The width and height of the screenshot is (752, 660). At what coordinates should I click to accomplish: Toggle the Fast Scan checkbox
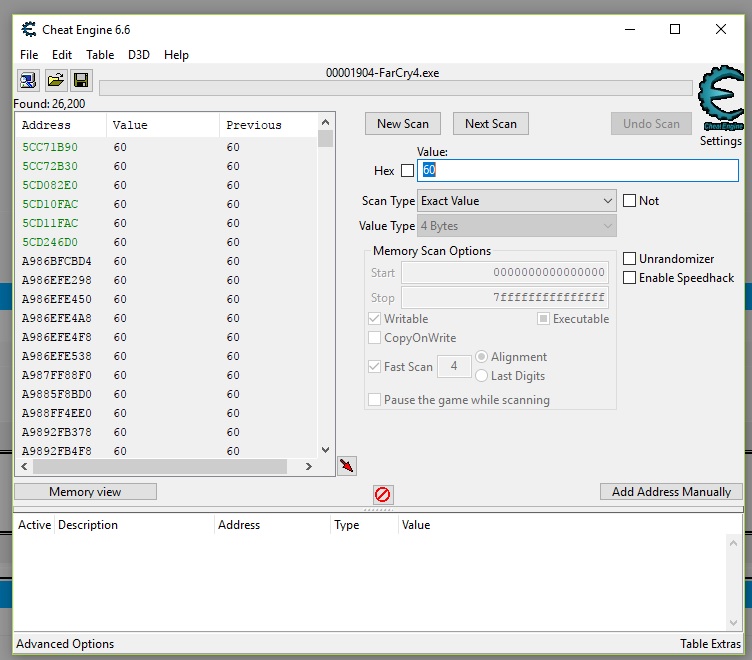[x=375, y=366]
